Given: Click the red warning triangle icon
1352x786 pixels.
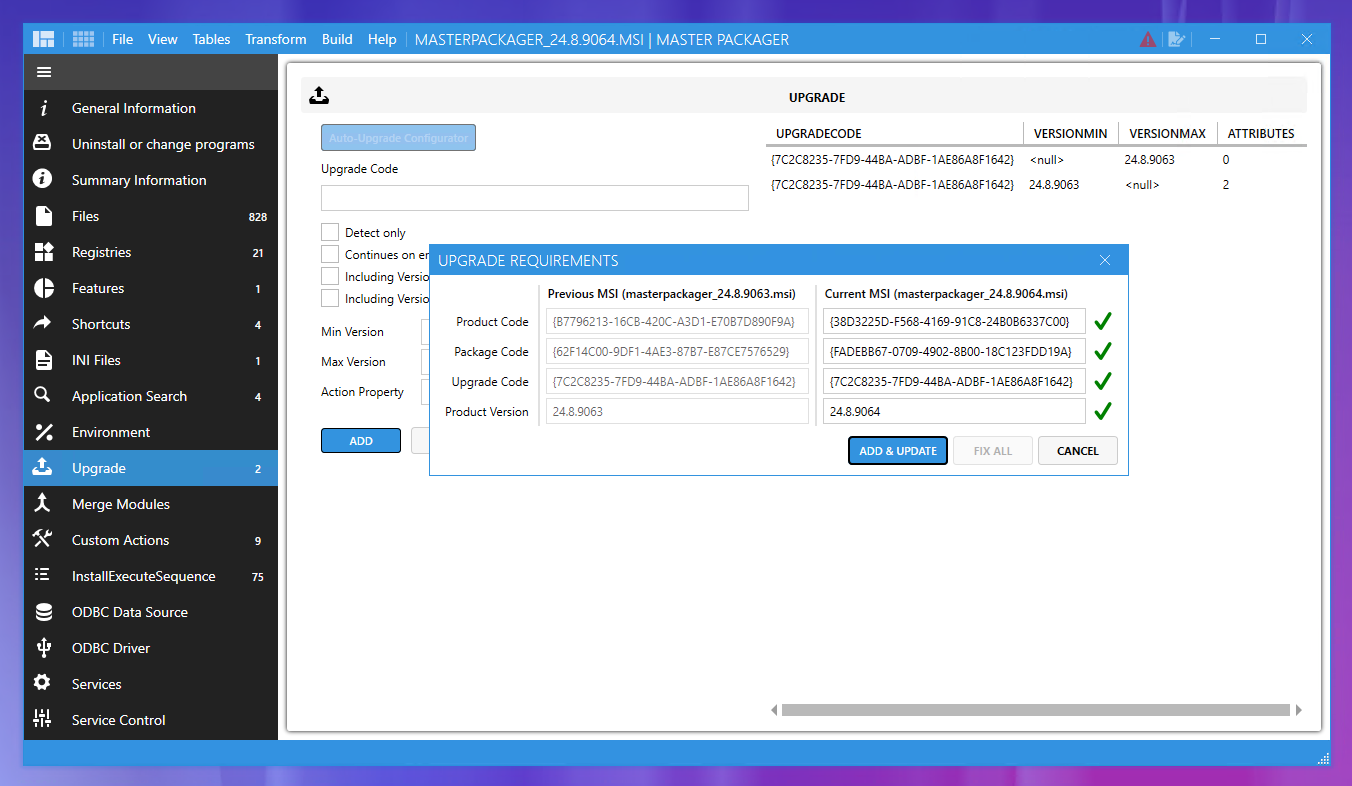Looking at the screenshot, I should tap(1148, 39).
